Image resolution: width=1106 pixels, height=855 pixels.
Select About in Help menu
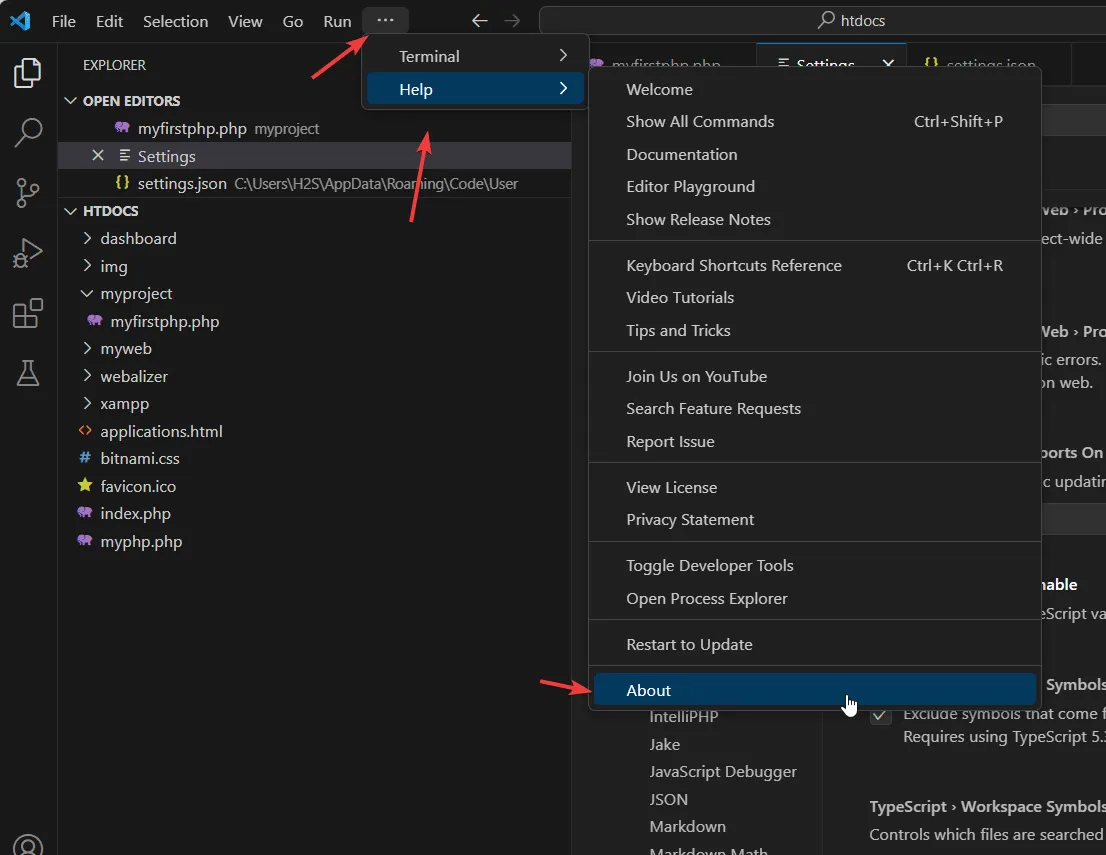[815, 690]
